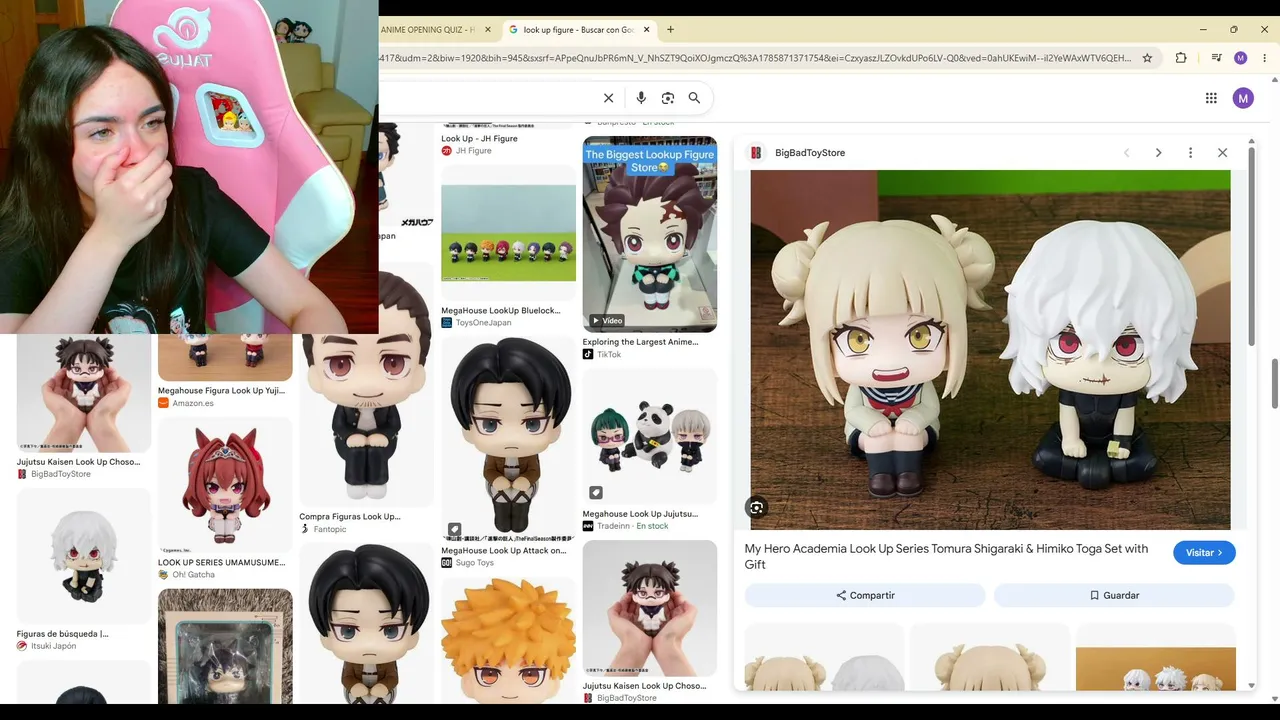Open the BigBadToyStore source link in preview
Screen dimensions: 1280x720
(797, 153)
